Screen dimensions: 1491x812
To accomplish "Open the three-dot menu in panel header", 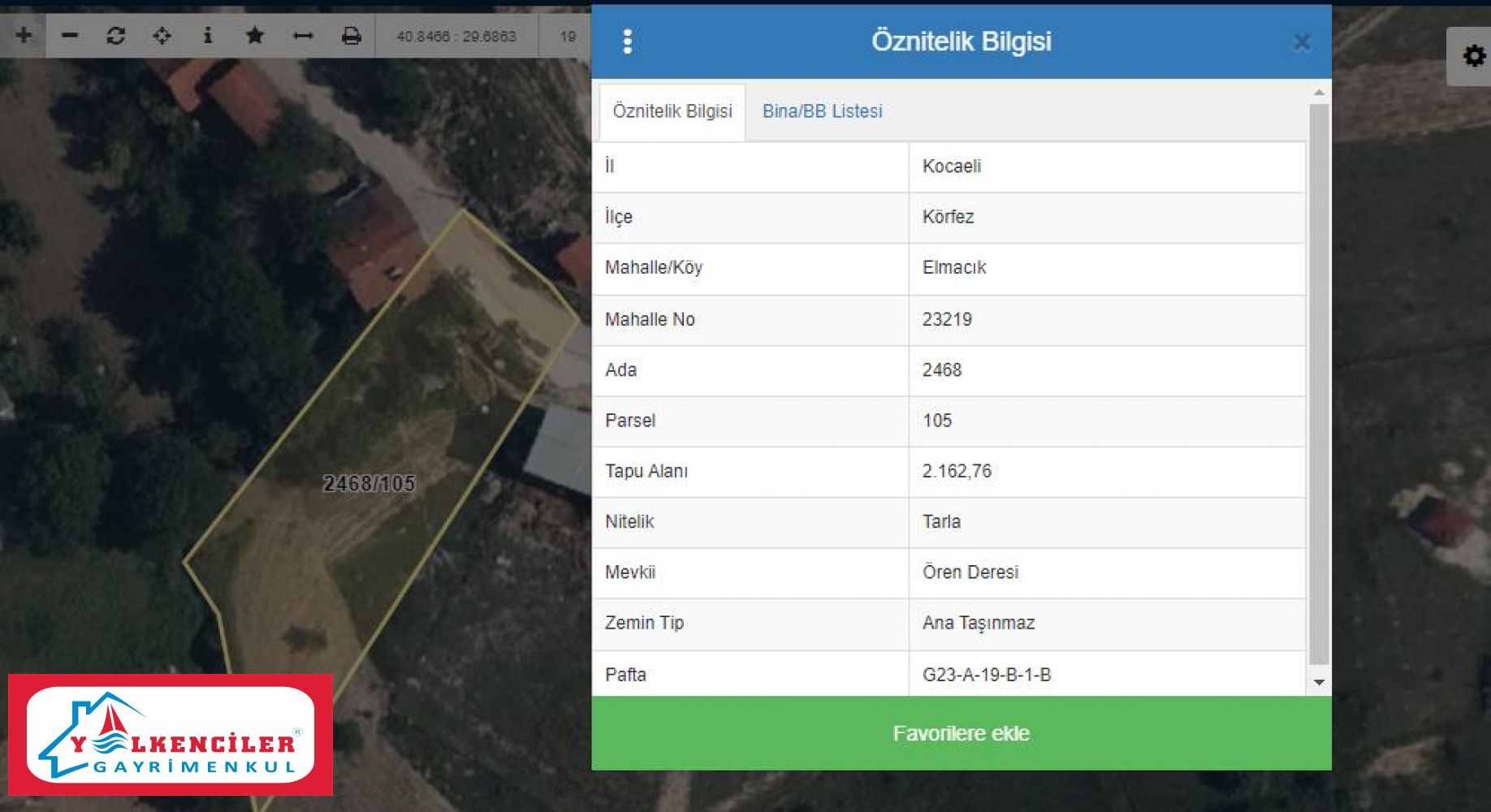I will coord(627,41).
